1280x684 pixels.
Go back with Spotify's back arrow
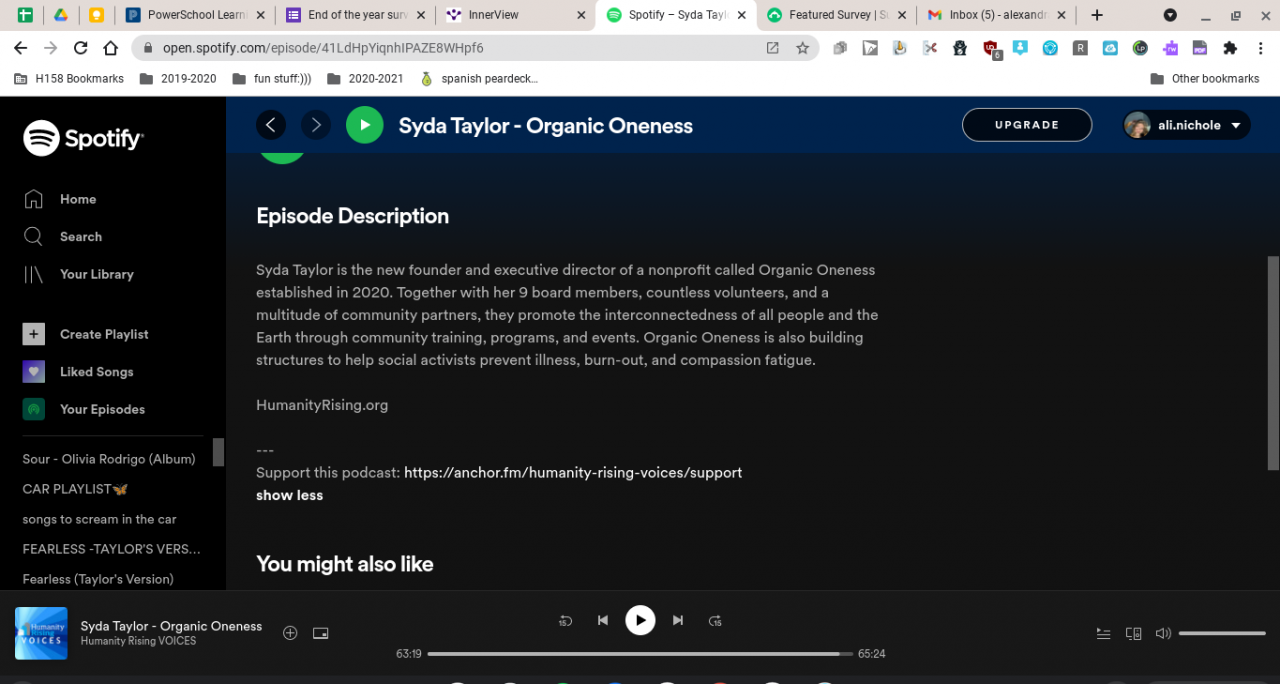tap(271, 125)
